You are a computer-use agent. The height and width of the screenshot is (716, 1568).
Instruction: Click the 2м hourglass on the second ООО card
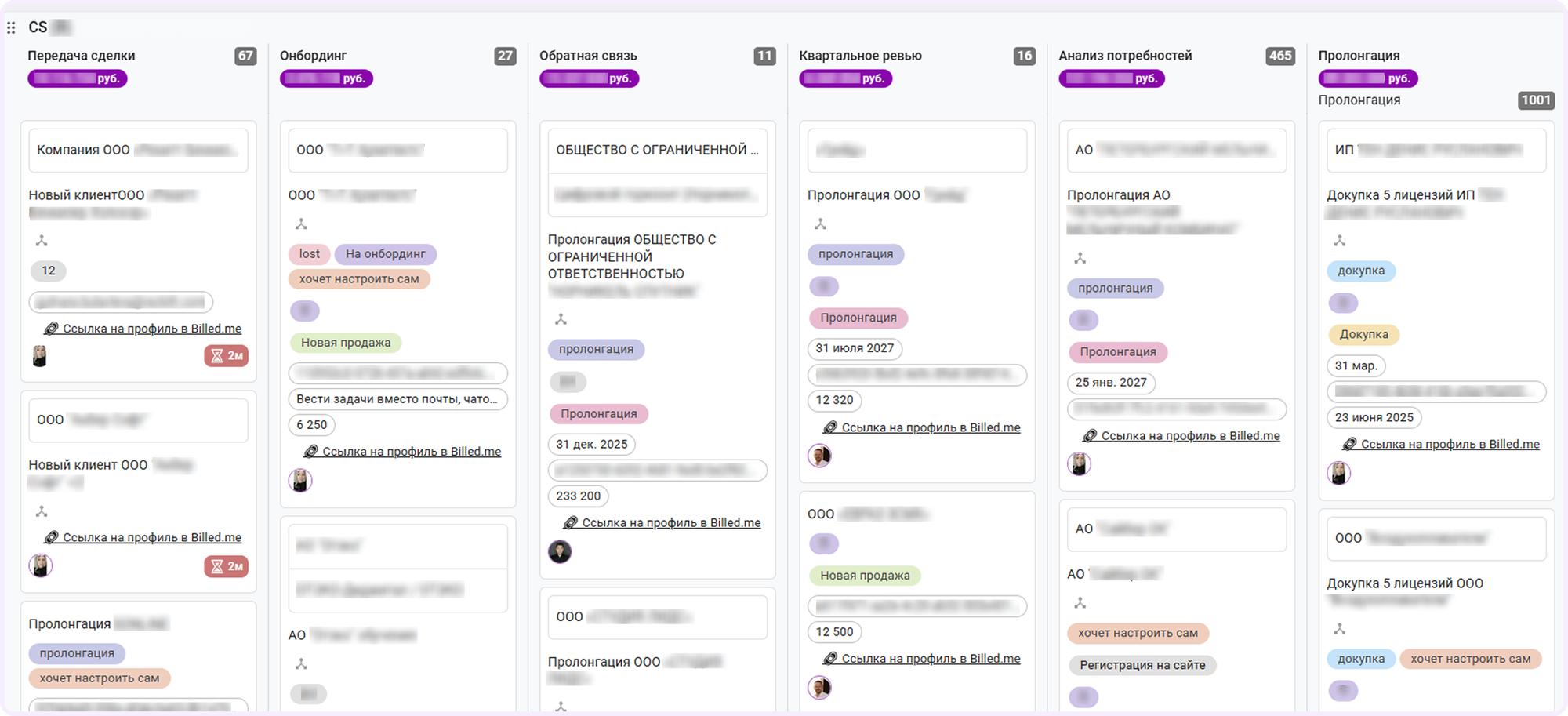coord(226,565)
